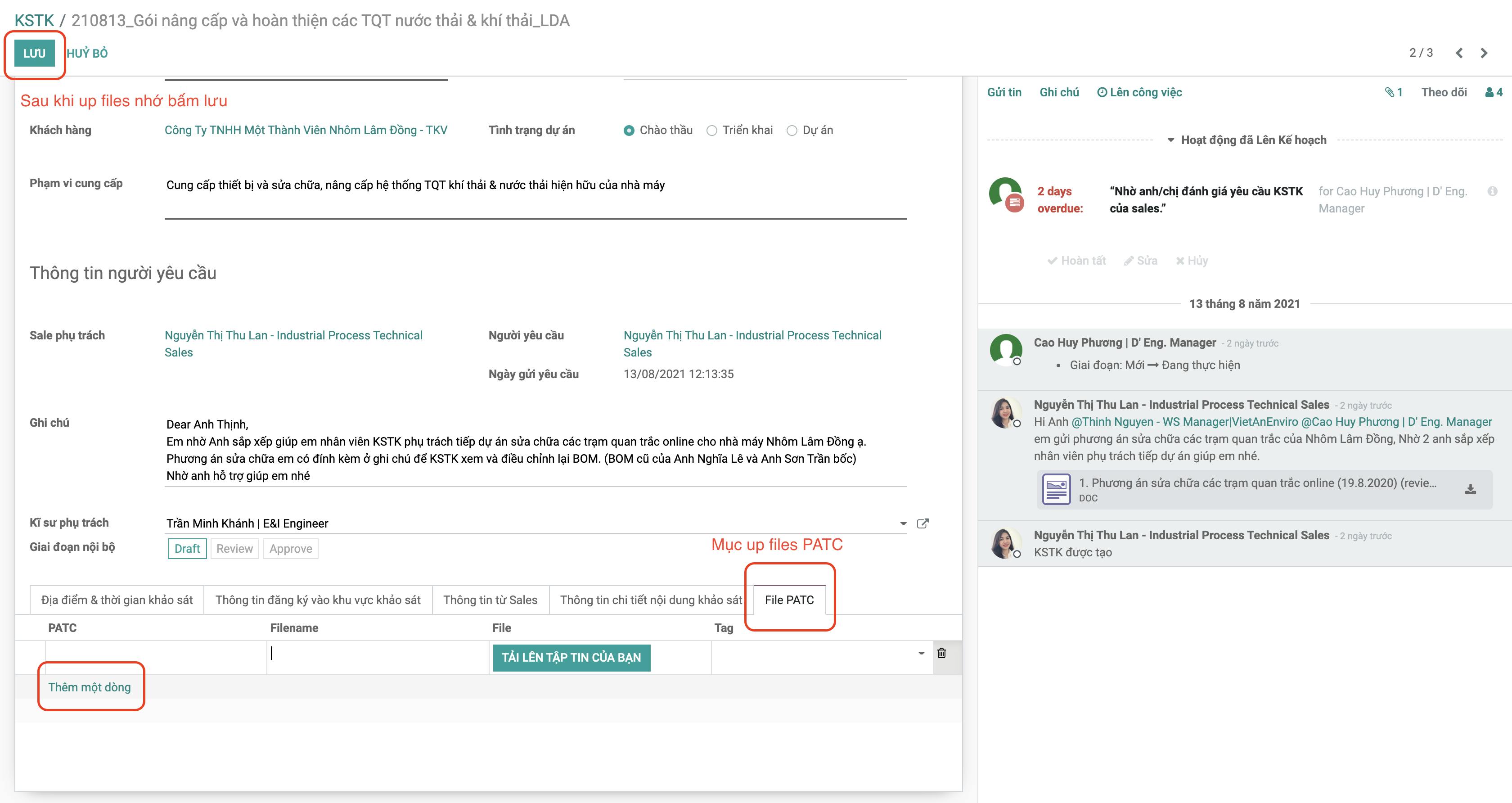Click the Gửi tin icon button

click(1004, 92)
